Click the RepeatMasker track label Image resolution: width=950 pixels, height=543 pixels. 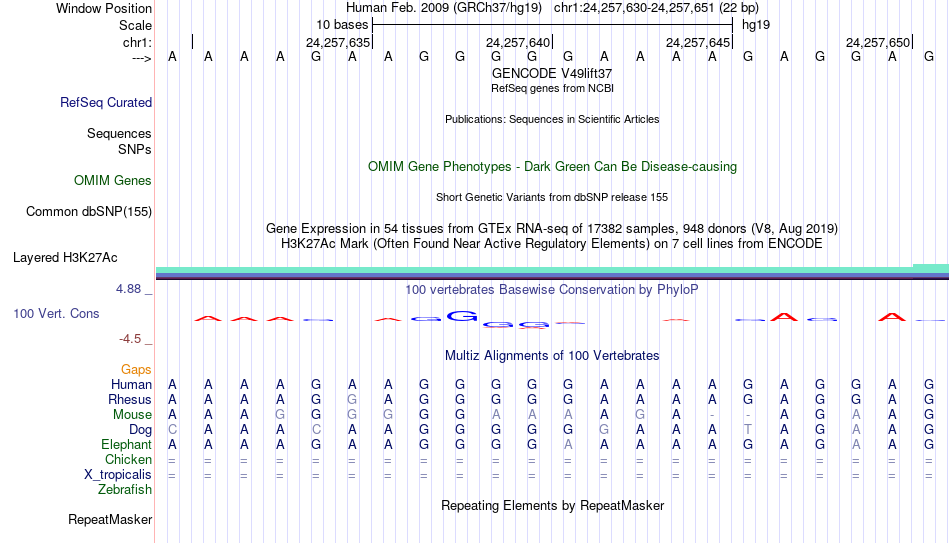(x=110, y=519)
